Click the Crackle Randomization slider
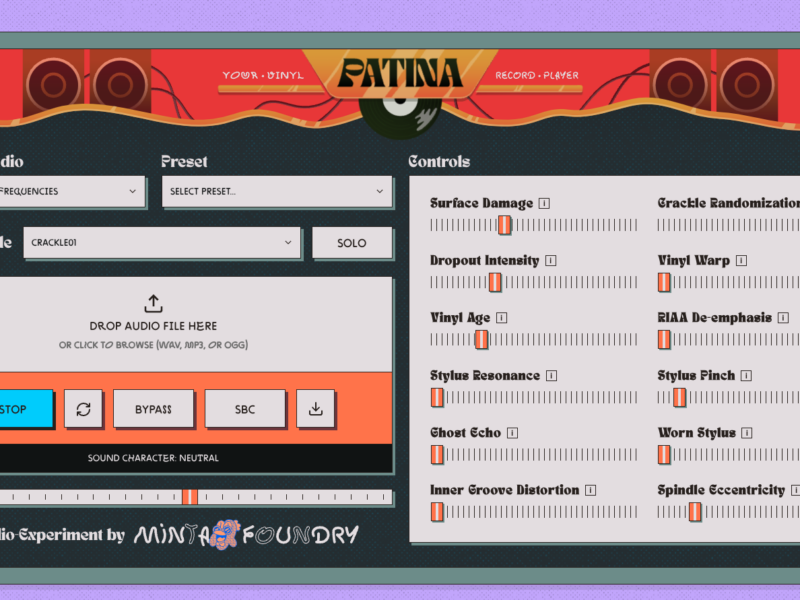This screenshot has height=600, width=800. (729, 225)
